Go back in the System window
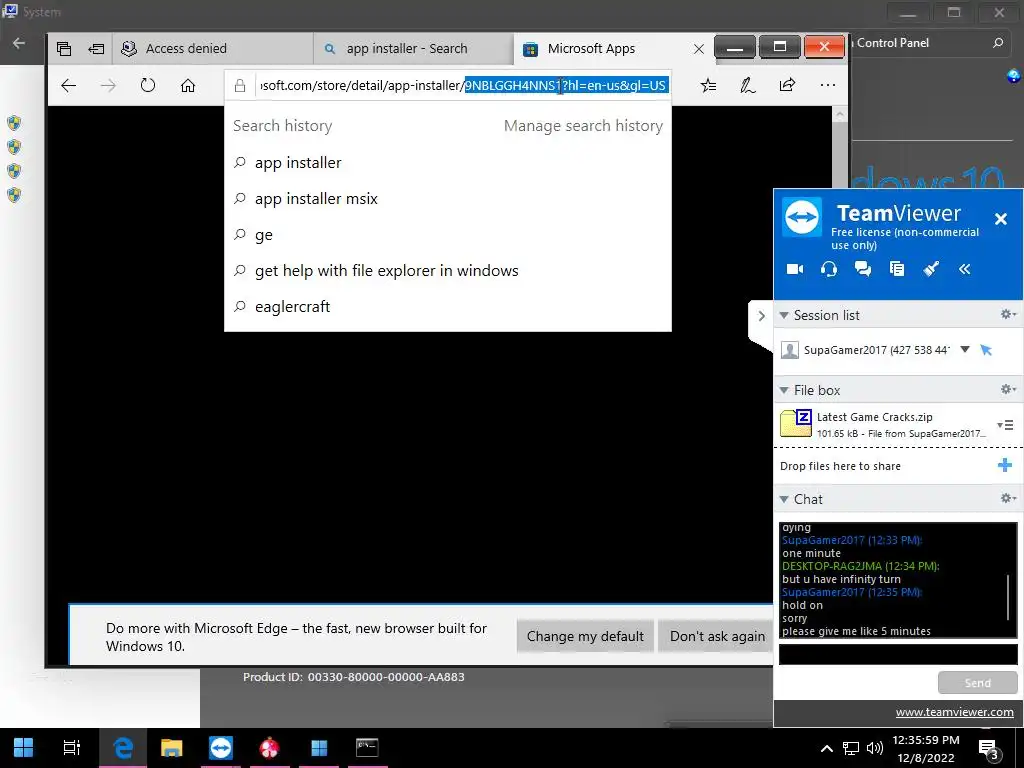The width and height of the screenshot is (1024, 768). point(19,43)
